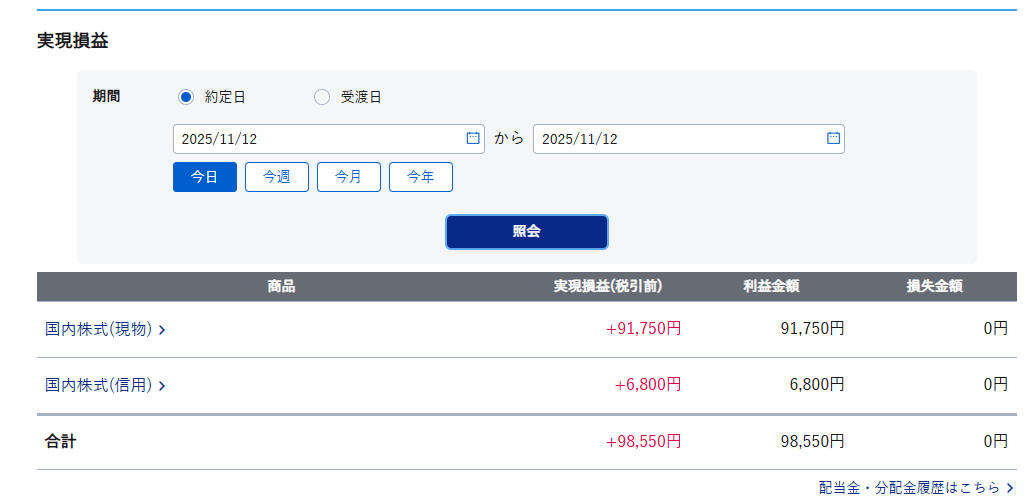Click arrow after 配当金・分配金履歴 link

[x=1009, y=488]
